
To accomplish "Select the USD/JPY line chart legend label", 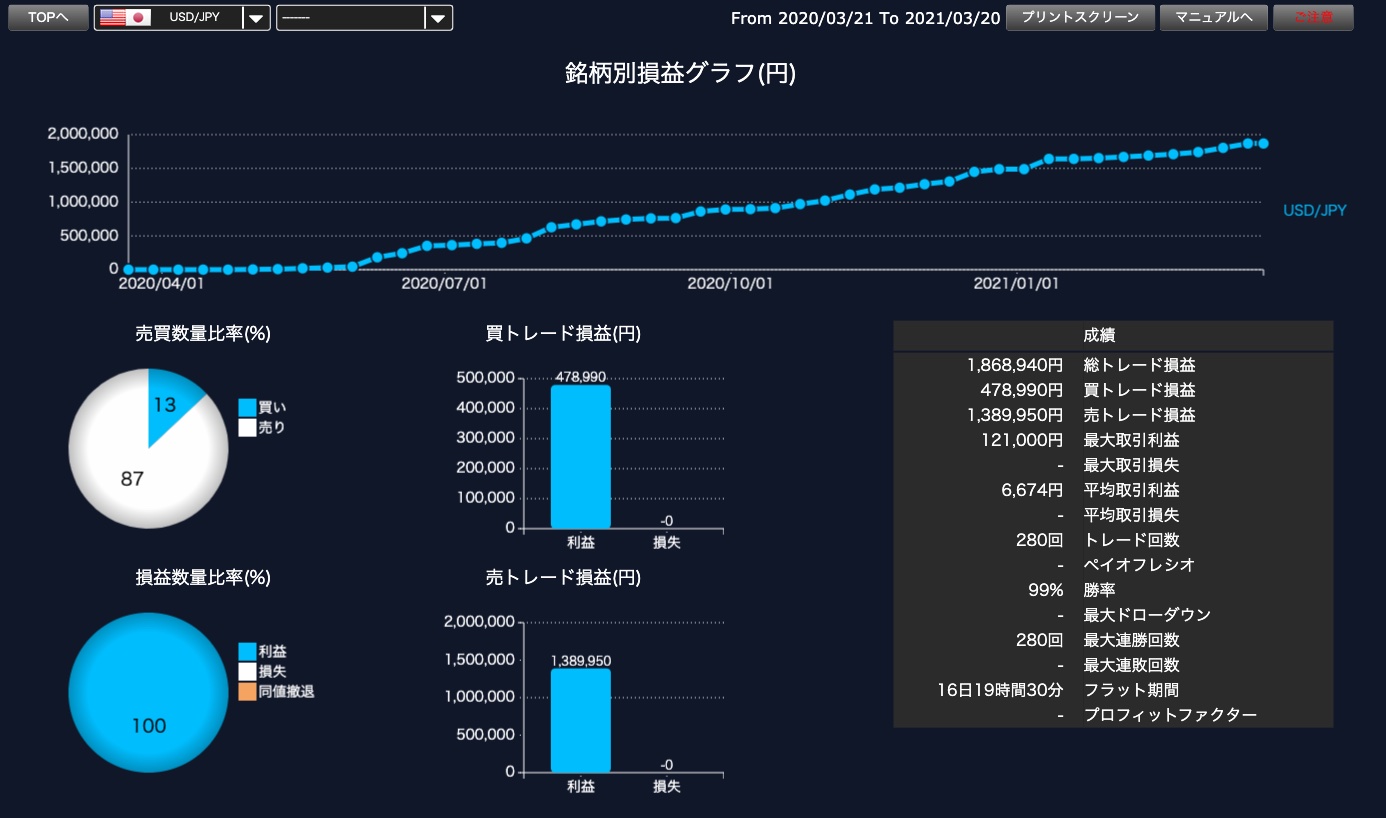I will [x=1315, y=210].
